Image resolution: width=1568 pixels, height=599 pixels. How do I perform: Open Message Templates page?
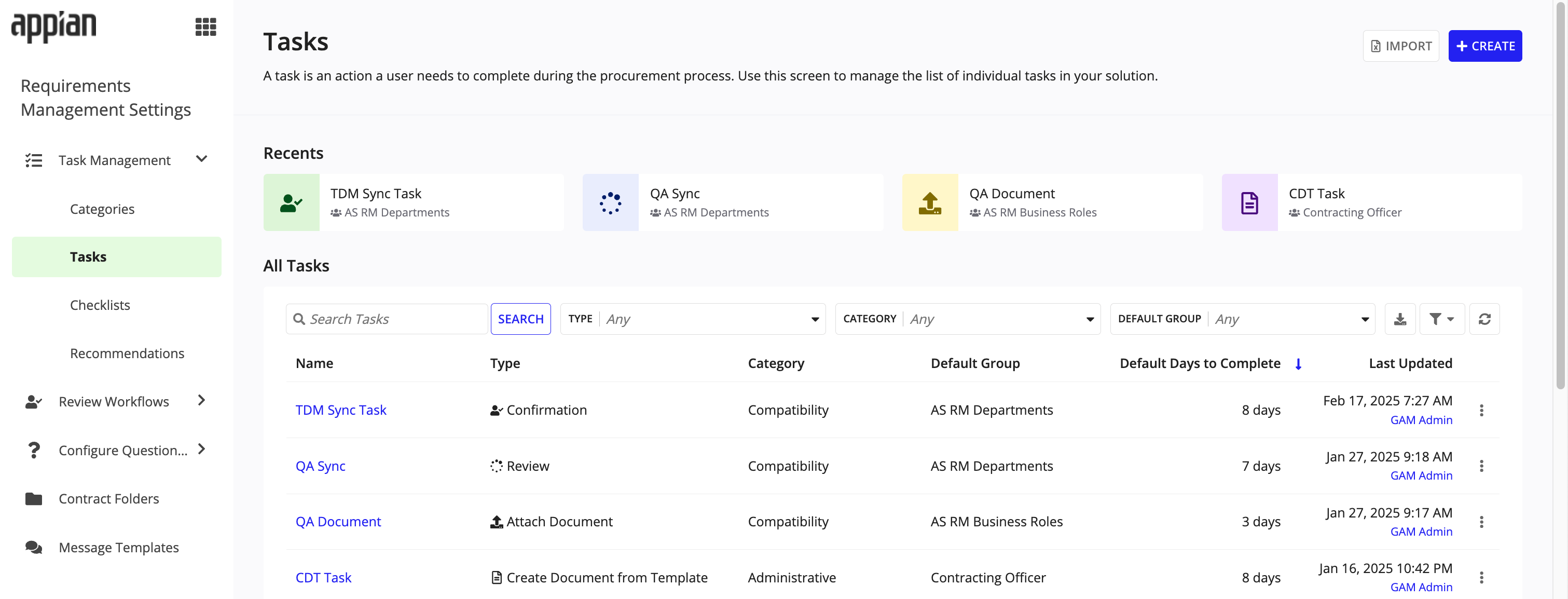click(x=119, y=547)
